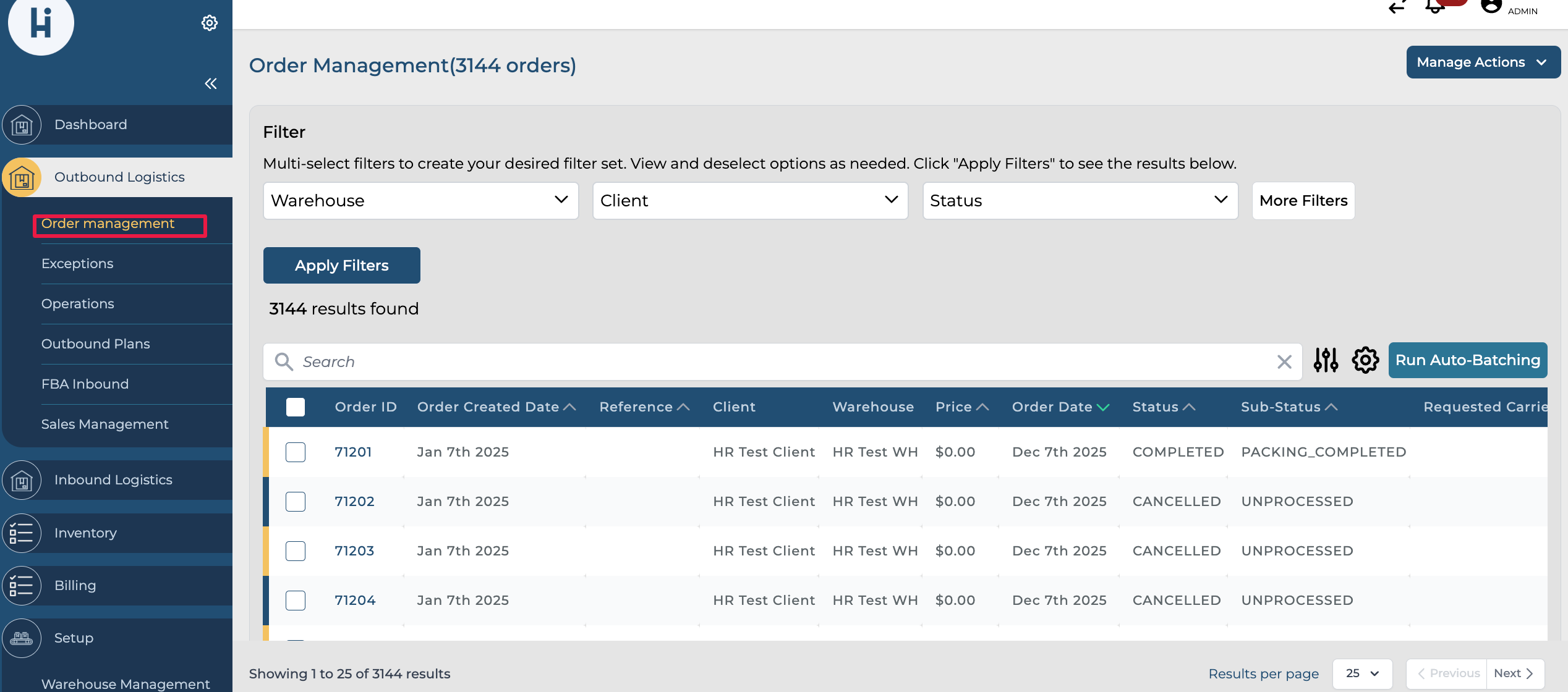Open the Manage Actions dropdown
Screen dimensions: 1568x692
[1483, 62]
